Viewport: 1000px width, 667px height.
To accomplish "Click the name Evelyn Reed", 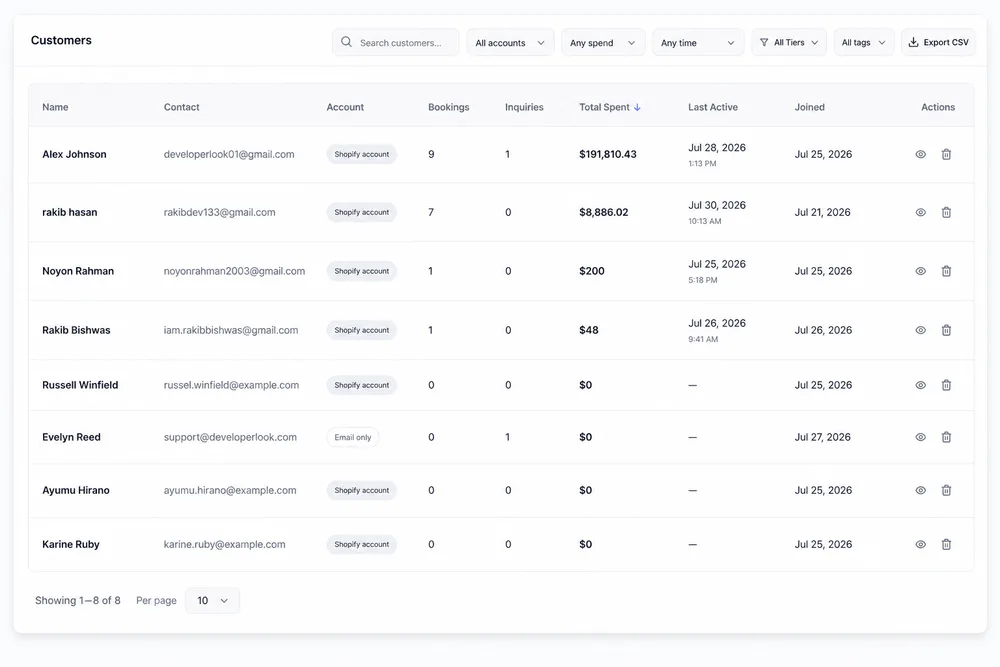I will point(71,437).
